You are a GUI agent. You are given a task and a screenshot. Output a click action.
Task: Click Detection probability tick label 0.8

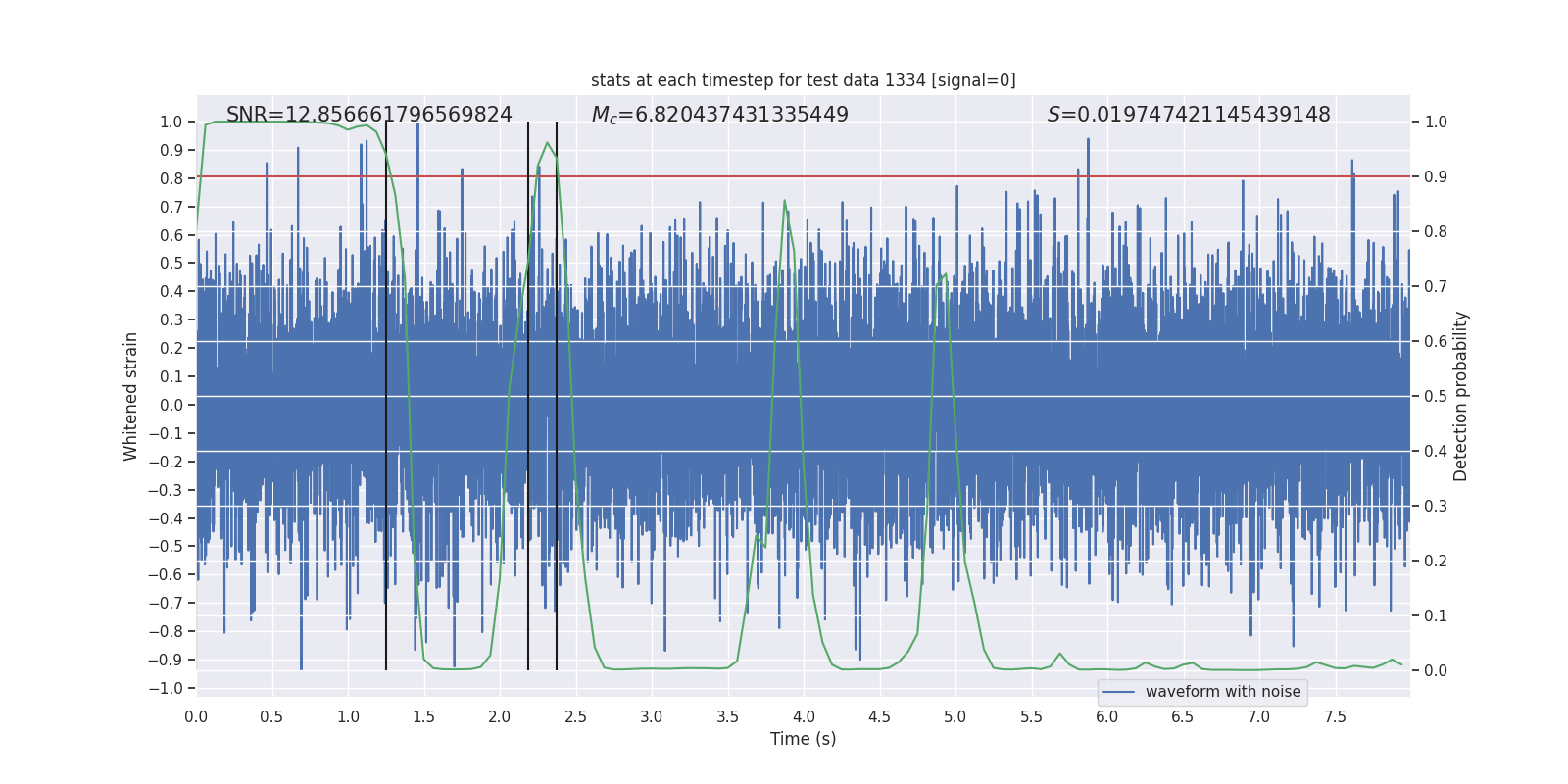tap(1436, 231)
